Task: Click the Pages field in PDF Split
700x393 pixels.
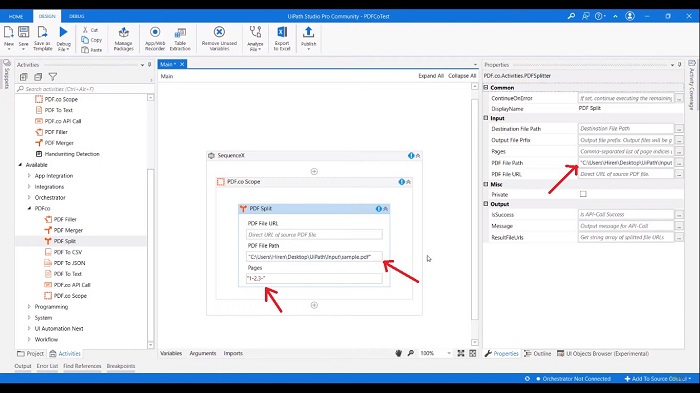Action: tap(314, 279)
